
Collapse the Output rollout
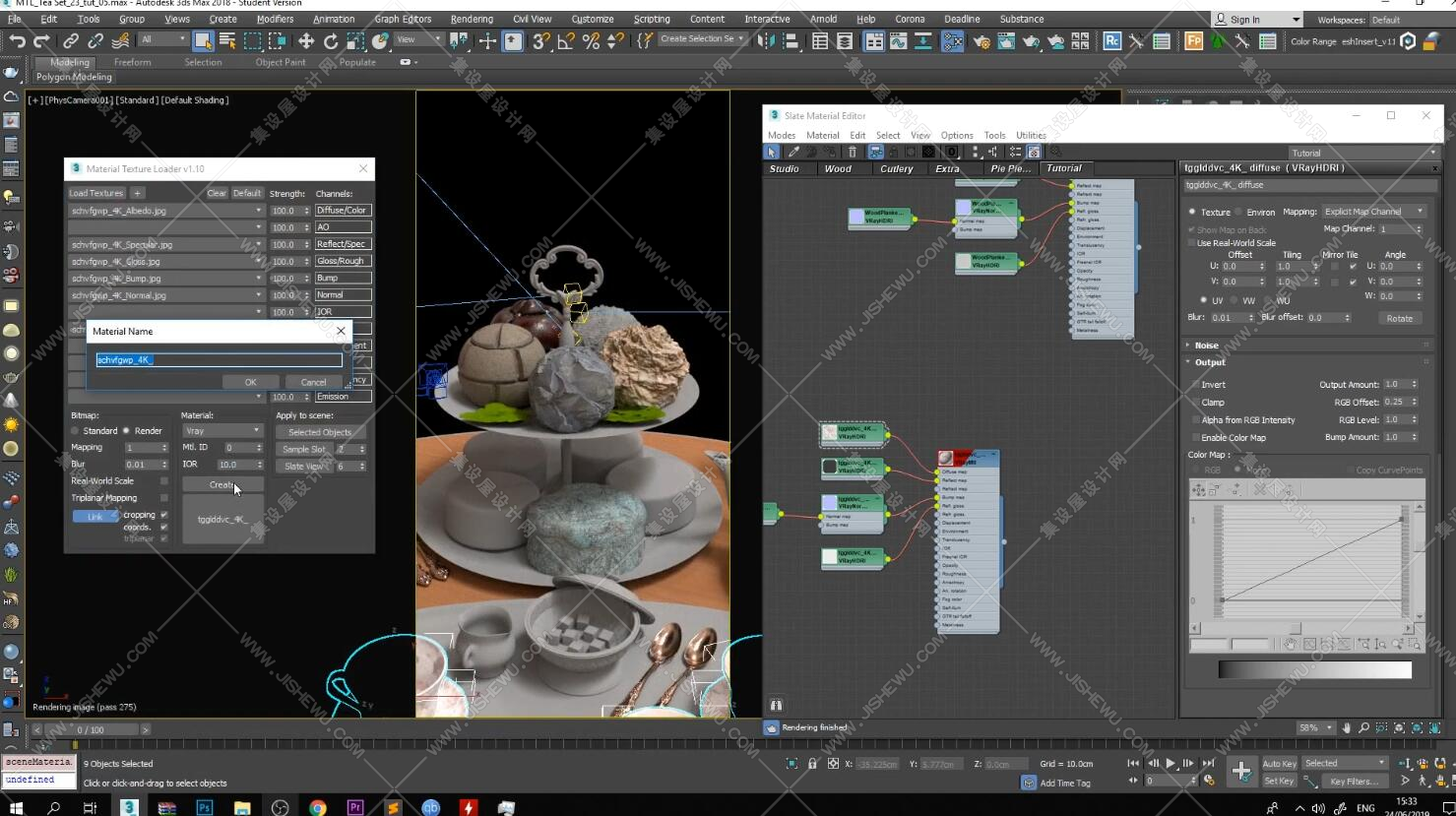(x=1209, y=362)
